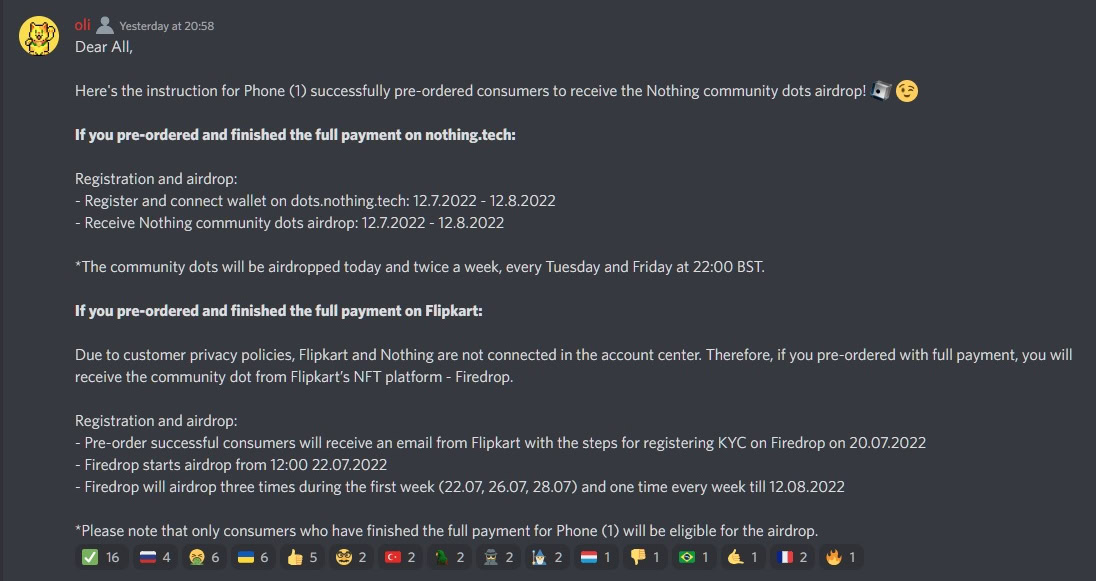Click the Yesterday at 20:58 timestamp
Image resolution: width=1096 pixels, height=581 pixels.
pyautogui.click(x=166, y=26)
